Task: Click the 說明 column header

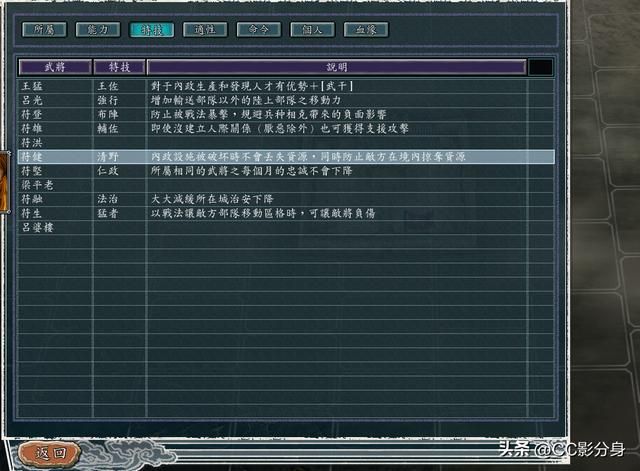Action: click(x=336, y=67)
